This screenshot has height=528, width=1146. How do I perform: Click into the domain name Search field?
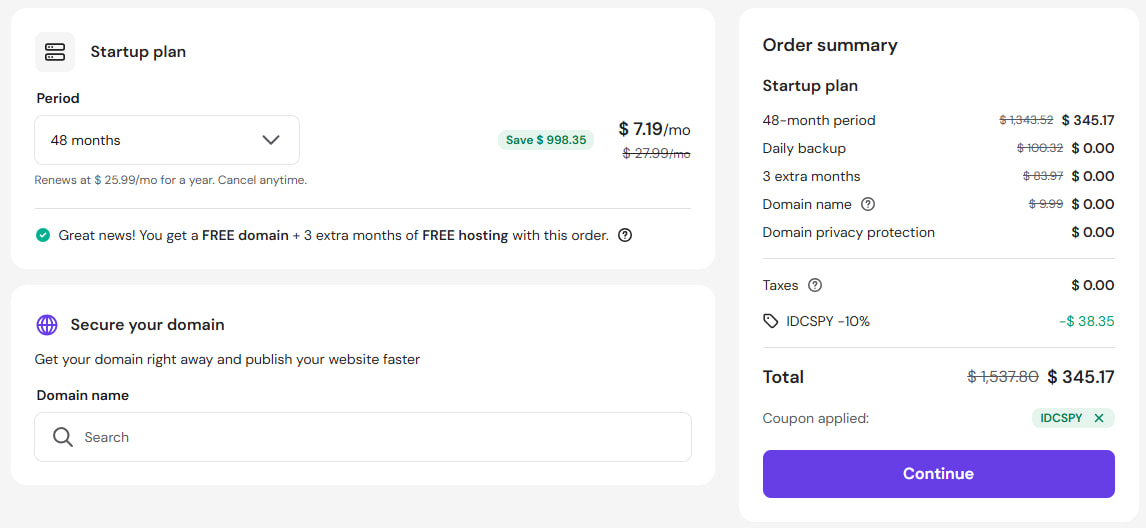(380, 437)
